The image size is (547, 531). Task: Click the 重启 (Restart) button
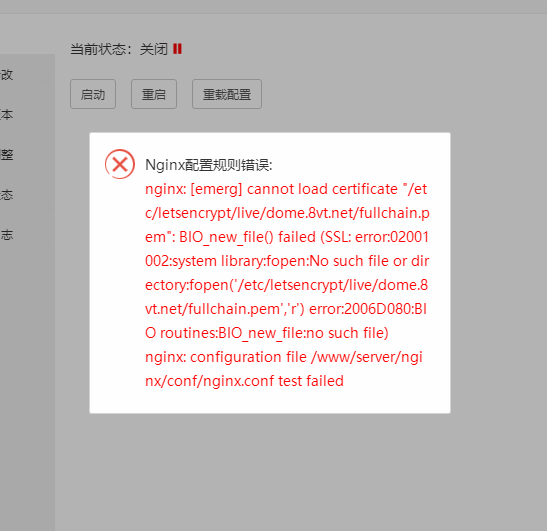tap(154, 94)
